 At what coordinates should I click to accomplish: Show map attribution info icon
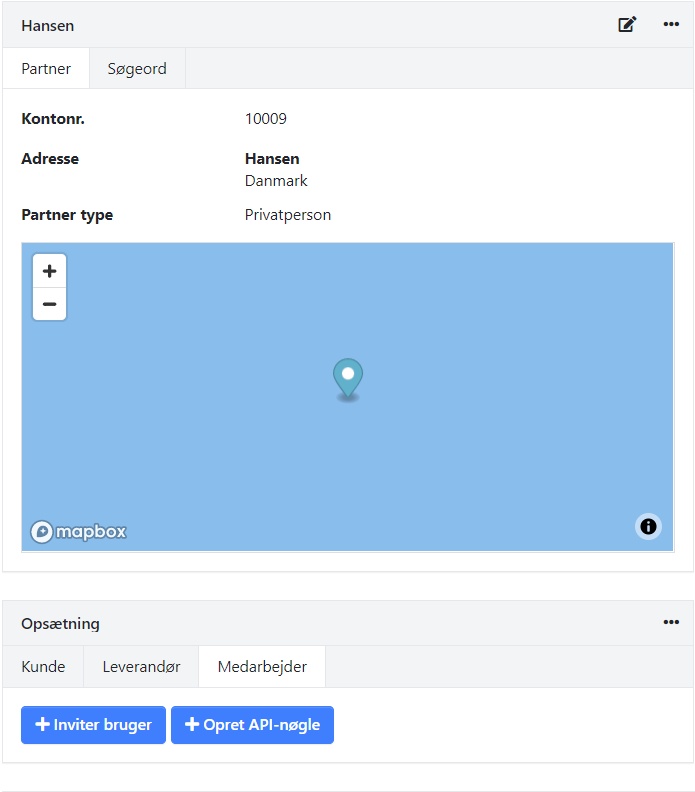pyautogui.click(x=648, y=526)
